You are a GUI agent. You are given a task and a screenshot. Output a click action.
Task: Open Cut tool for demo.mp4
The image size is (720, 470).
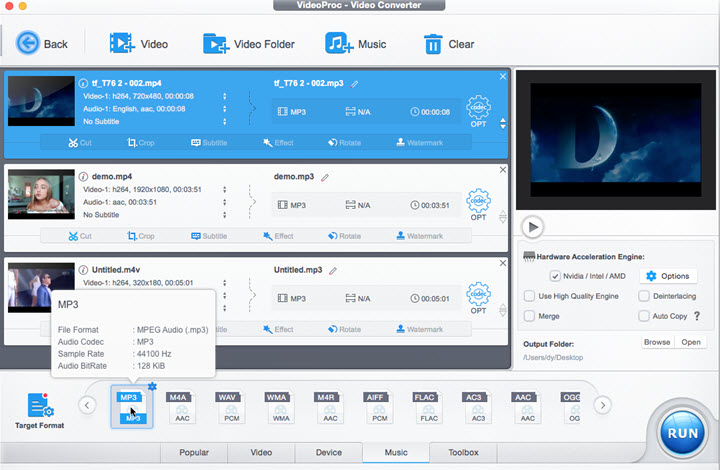[80, 236]
